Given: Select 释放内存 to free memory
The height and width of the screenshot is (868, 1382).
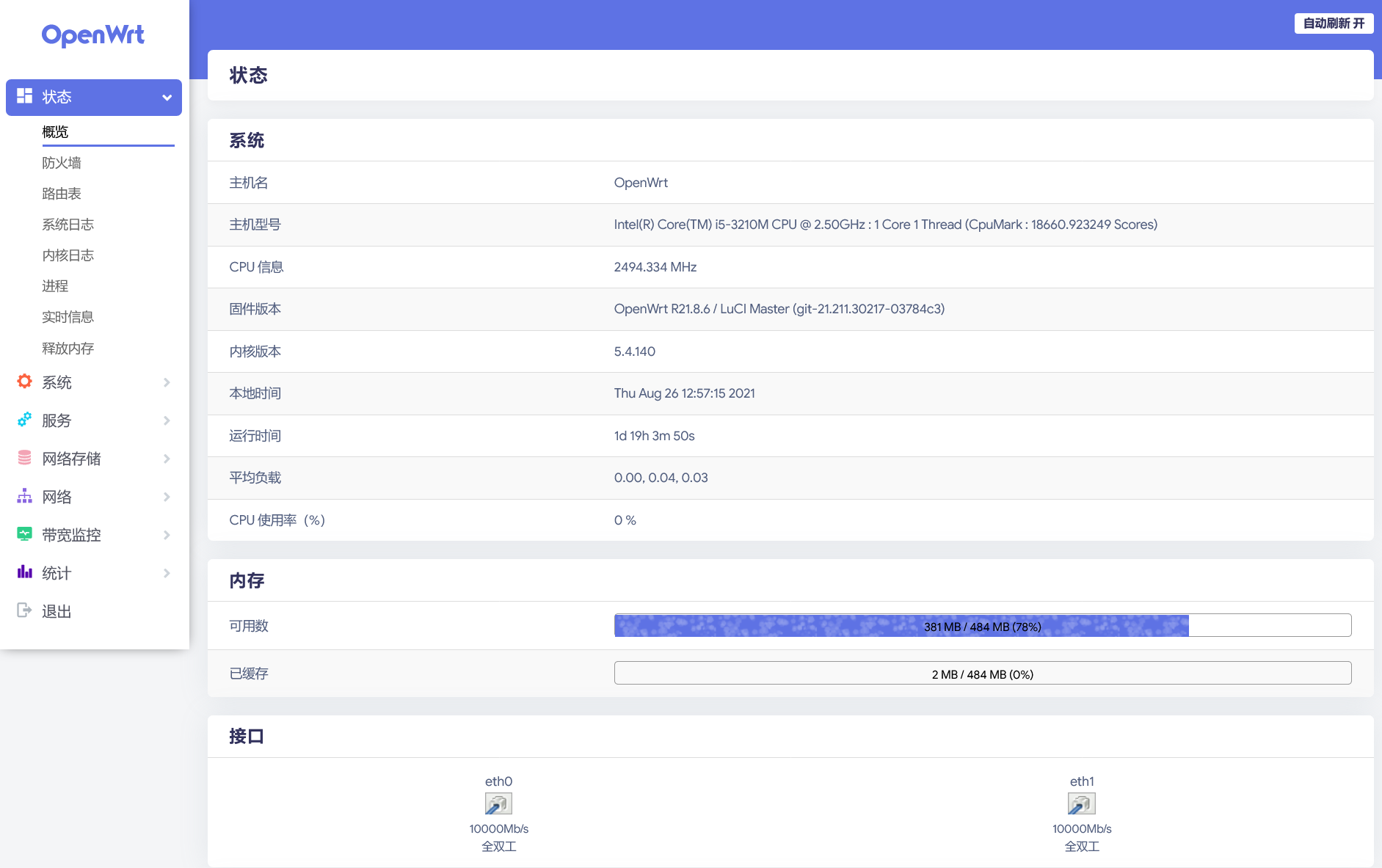Looking at the screenshot, I should click(68, 349).
